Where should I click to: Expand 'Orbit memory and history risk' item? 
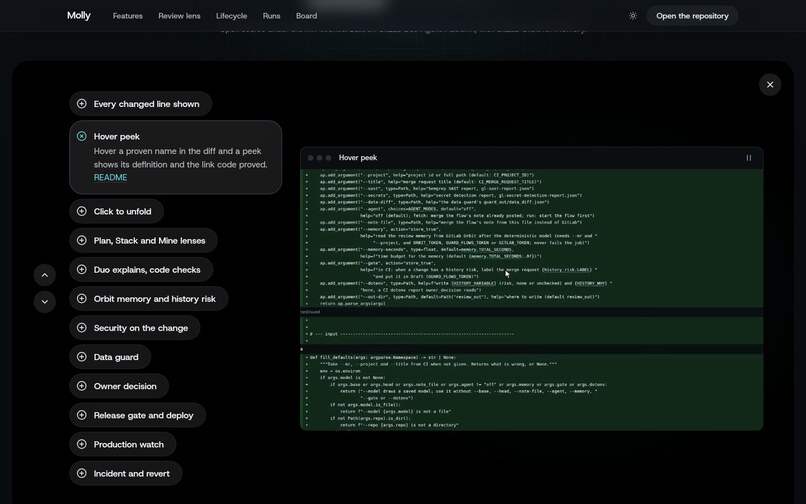pos(149,299)
